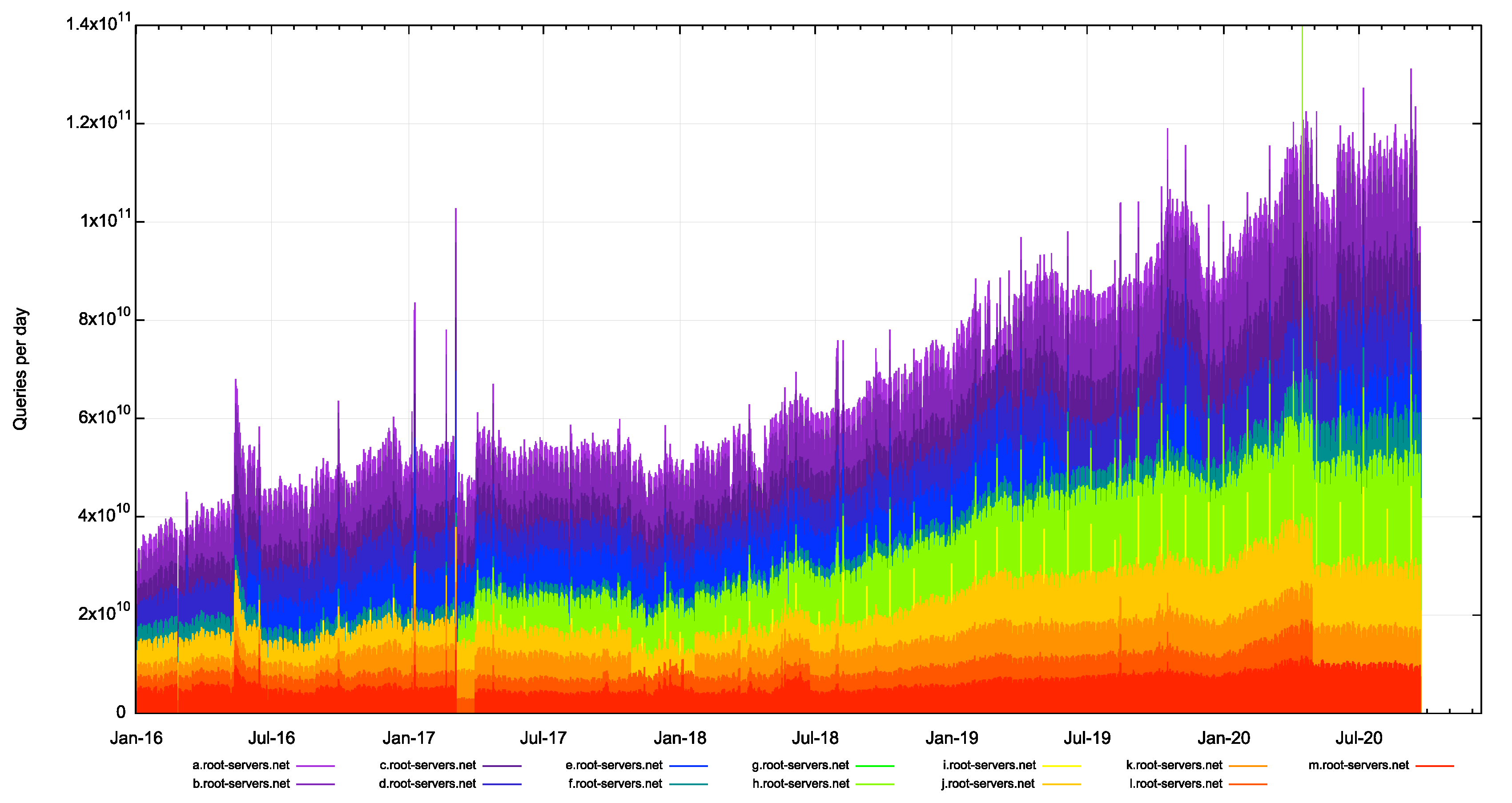This screenshot has height=803, width=1512.
Task: Click the j.root-servers.net legend label
Action: (x=988, y=783)
